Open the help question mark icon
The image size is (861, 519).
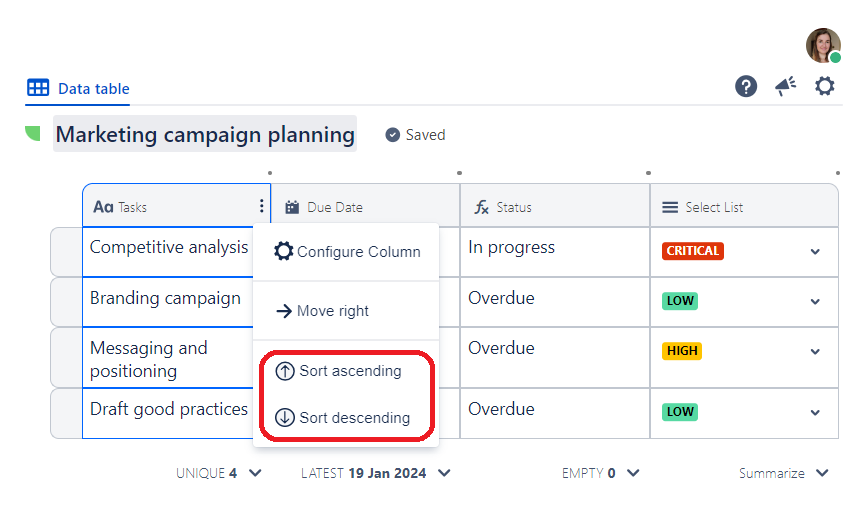[746, 87]
